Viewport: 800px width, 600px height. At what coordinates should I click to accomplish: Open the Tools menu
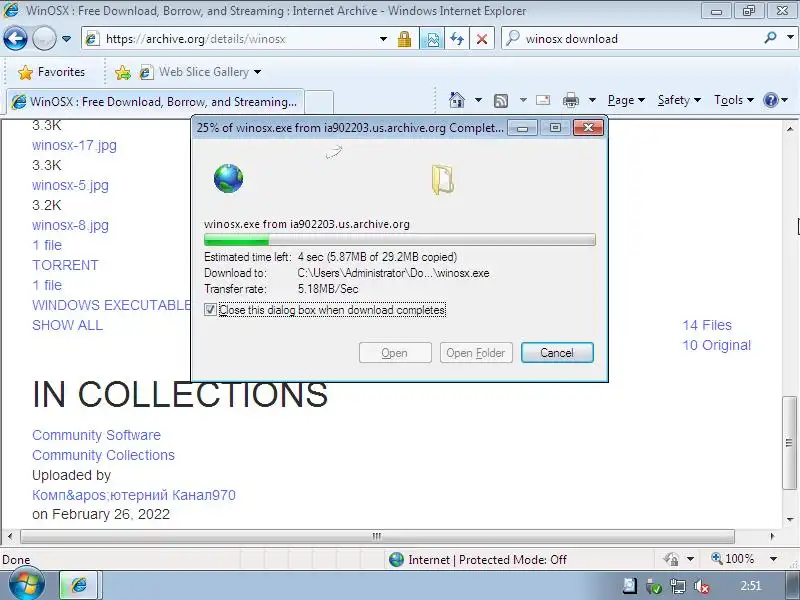[x=734, y=100]
